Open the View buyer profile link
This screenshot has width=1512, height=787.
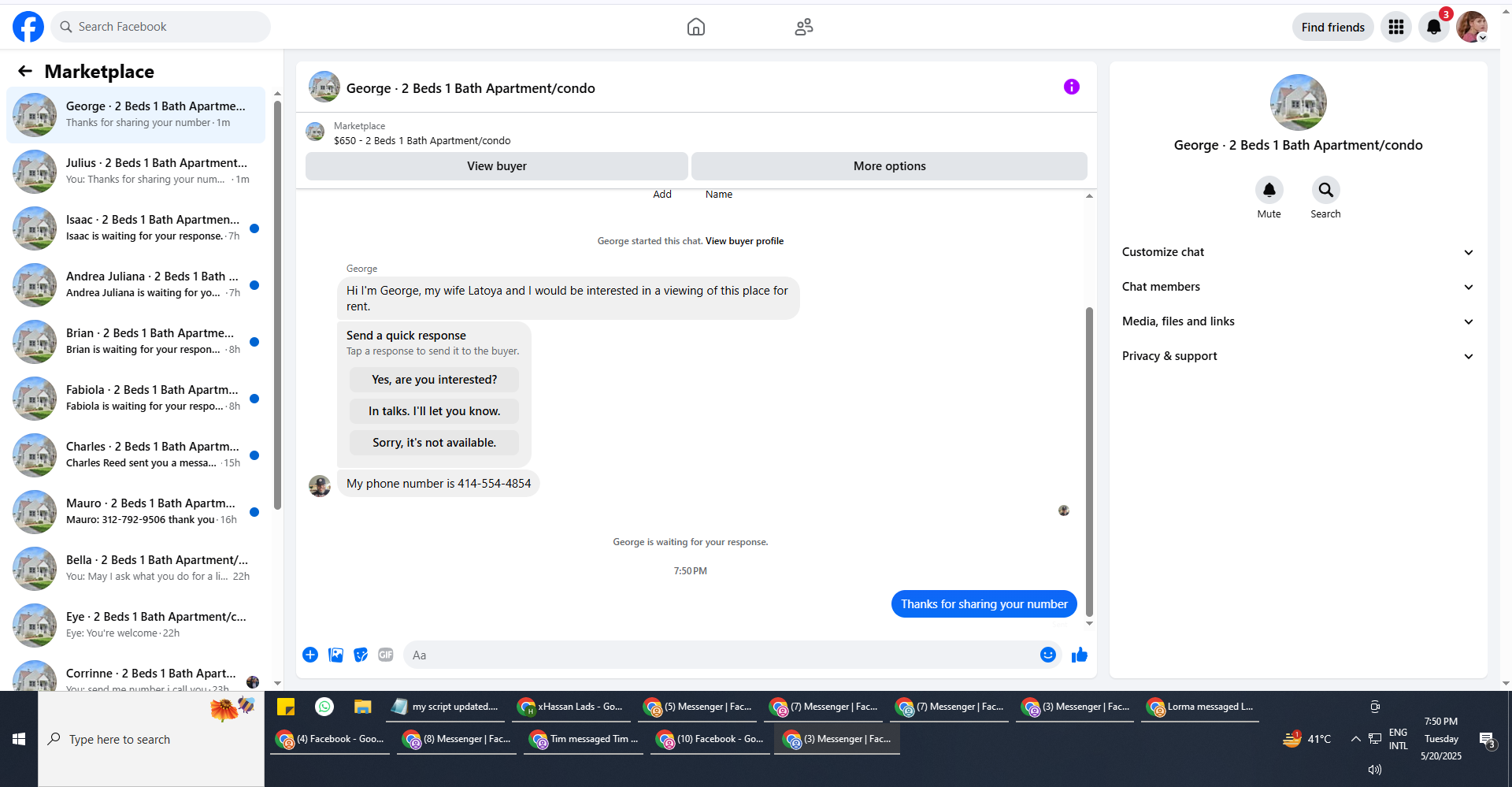tap(744, 241)
